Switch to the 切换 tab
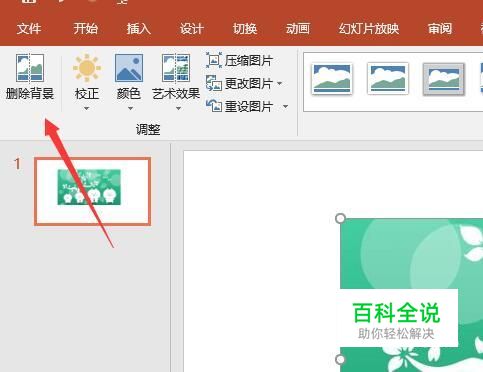 coord(245,29)
